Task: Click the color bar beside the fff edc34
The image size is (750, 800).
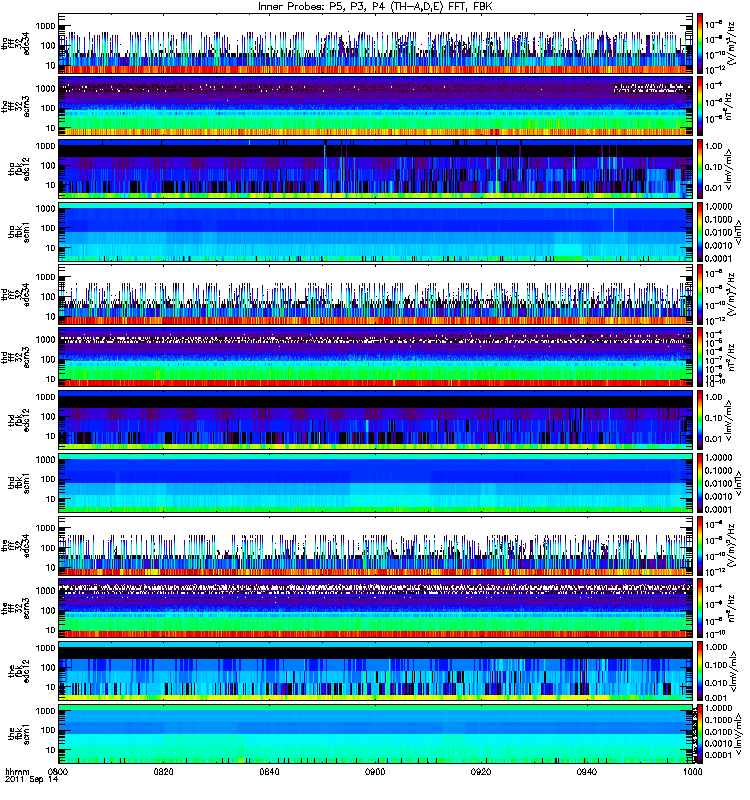Action: pyautogui.click(x=699, y=545)
